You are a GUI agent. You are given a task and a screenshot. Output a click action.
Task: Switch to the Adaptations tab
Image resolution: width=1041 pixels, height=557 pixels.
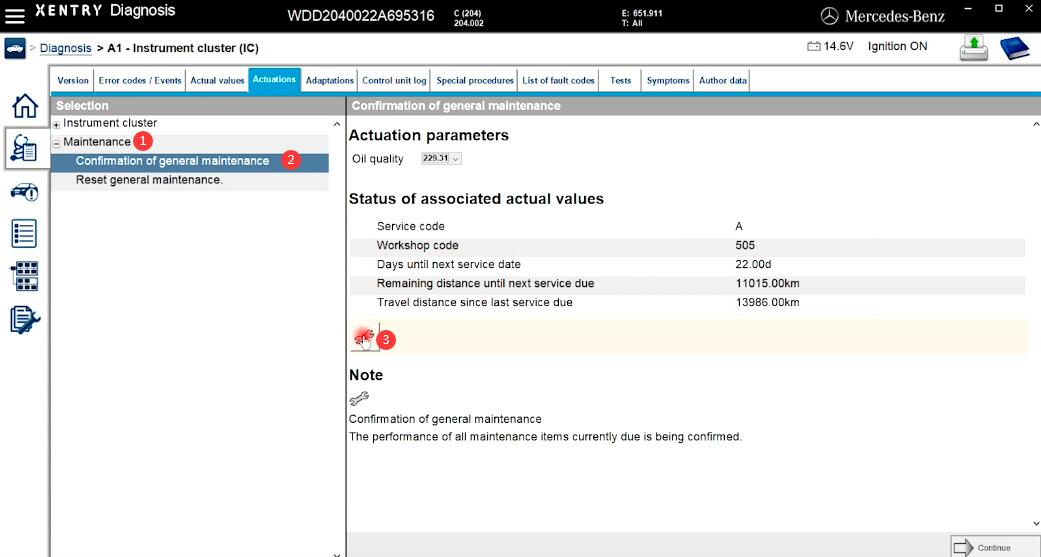pyautogui.click(x=329, y=80)
